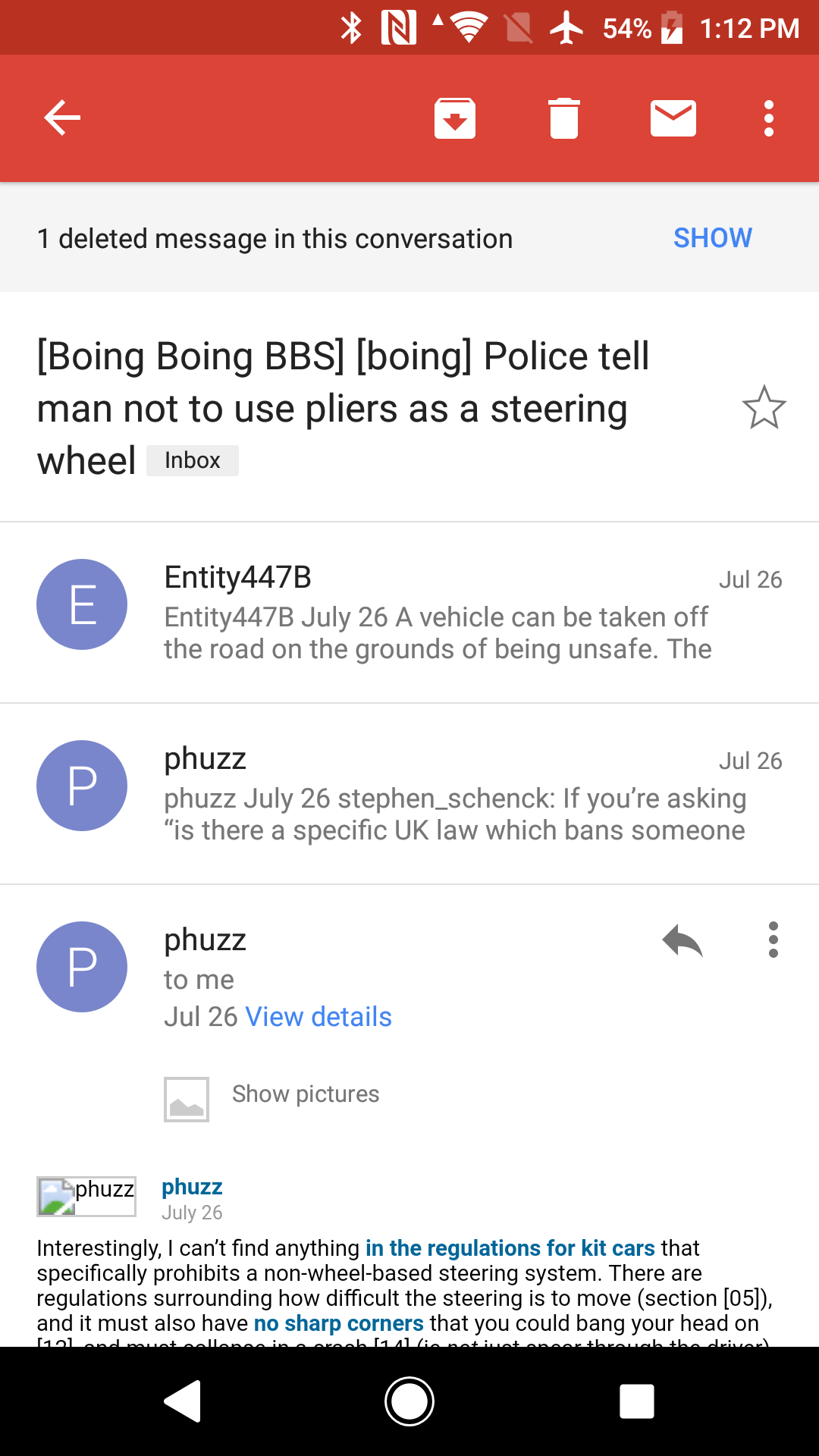Open phuzz's message options menu
Image resolution: width=819 pixels, height=1456 pixels.
click(x=773, y=940)
